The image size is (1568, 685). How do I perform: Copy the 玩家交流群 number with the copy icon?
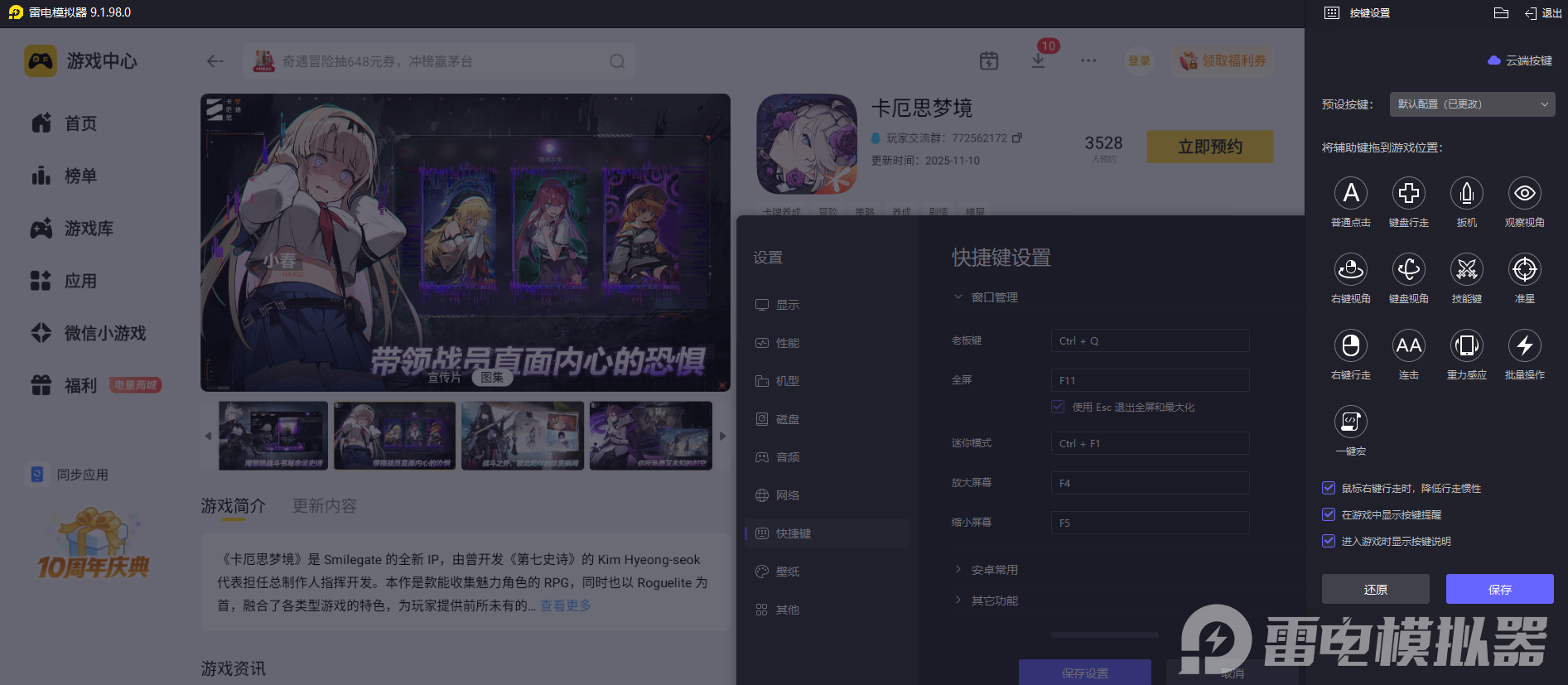1017,137
